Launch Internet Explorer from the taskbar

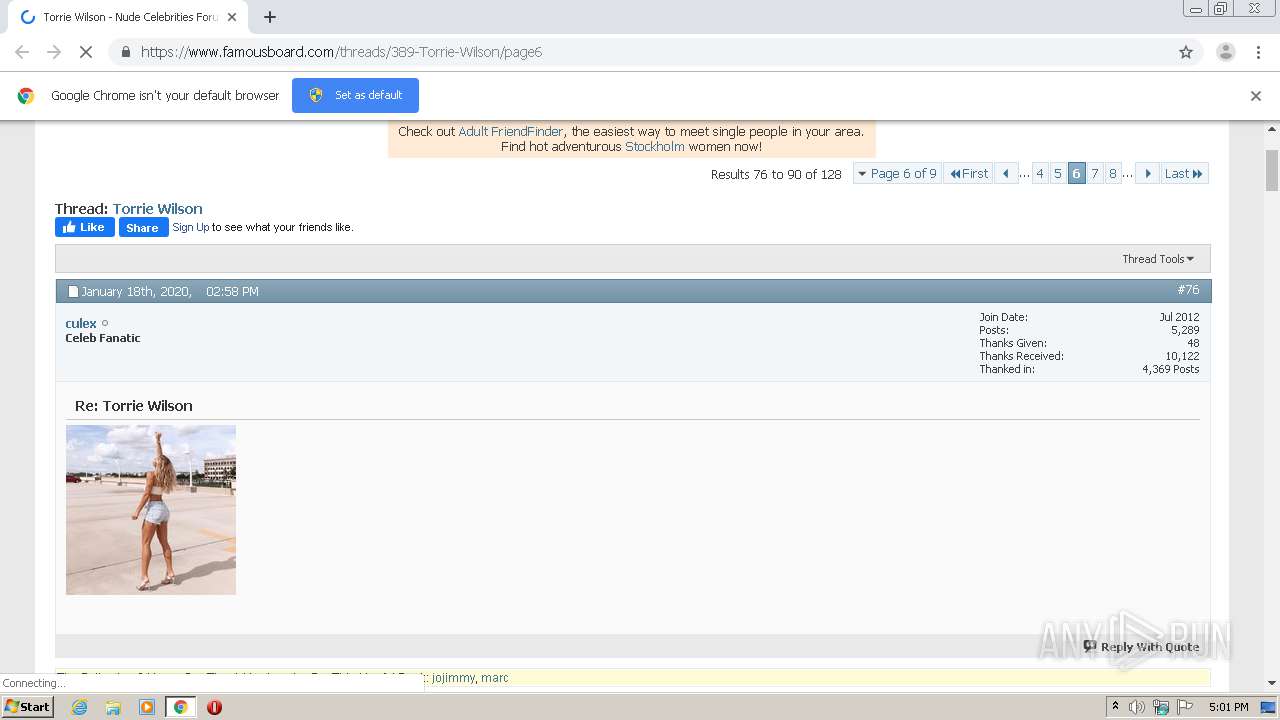click(x=79, y=707)
